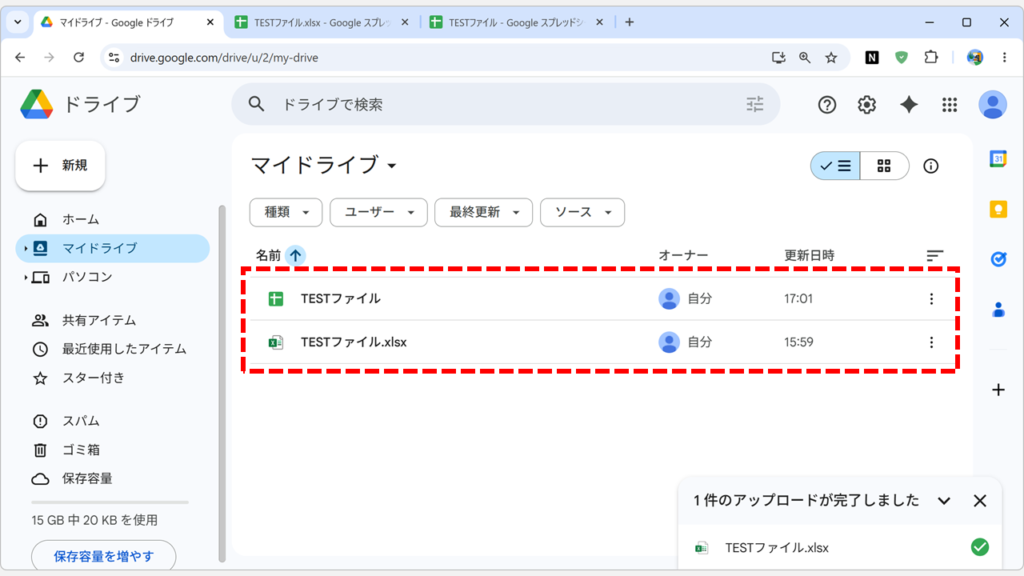Image resolution: width=1024 pixels, height=576 pixels.
Task: Open Google Keep side panel icon
Action: (x=998, y=209)
